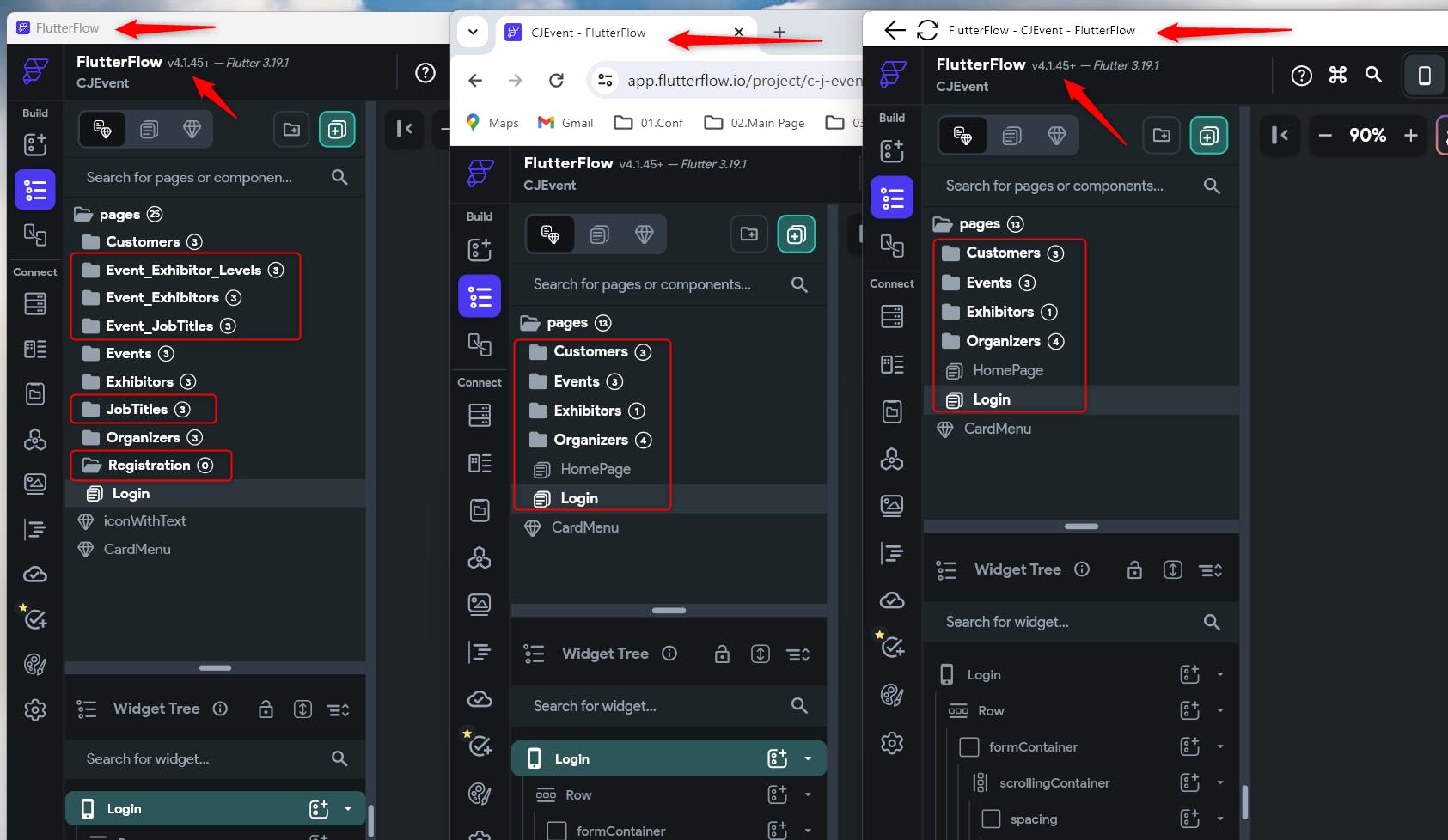Collapse the side panel in left window
1448x840 pixels.
[x=404, y=129]
